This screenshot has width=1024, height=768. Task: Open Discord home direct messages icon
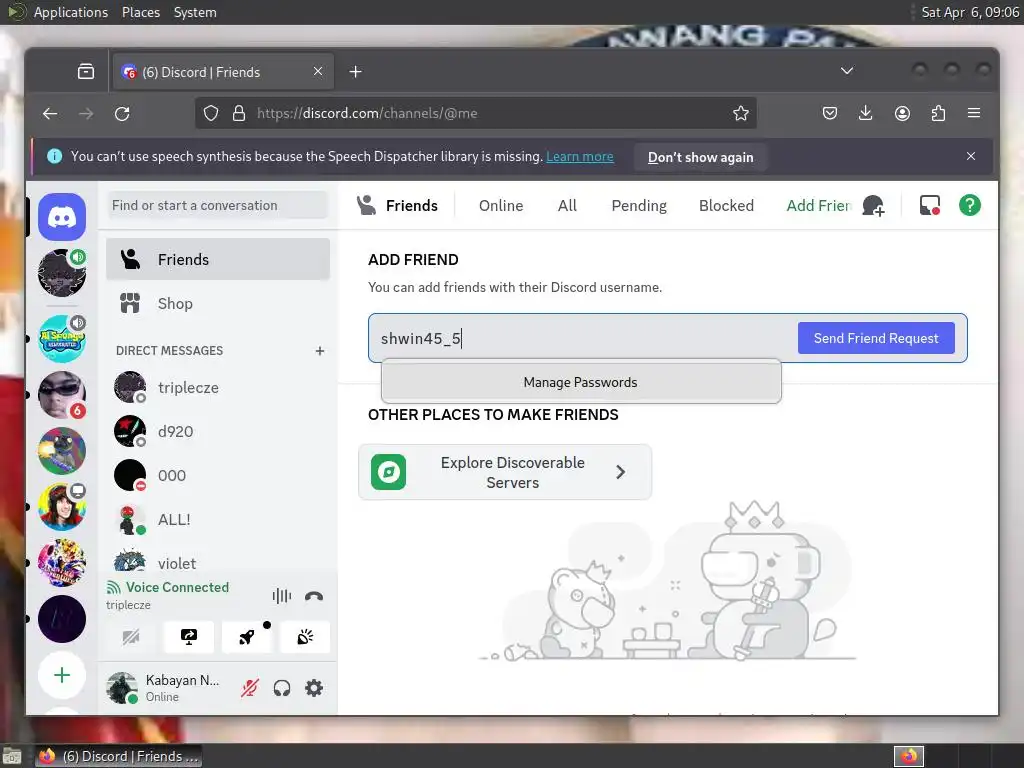point(62,217)
